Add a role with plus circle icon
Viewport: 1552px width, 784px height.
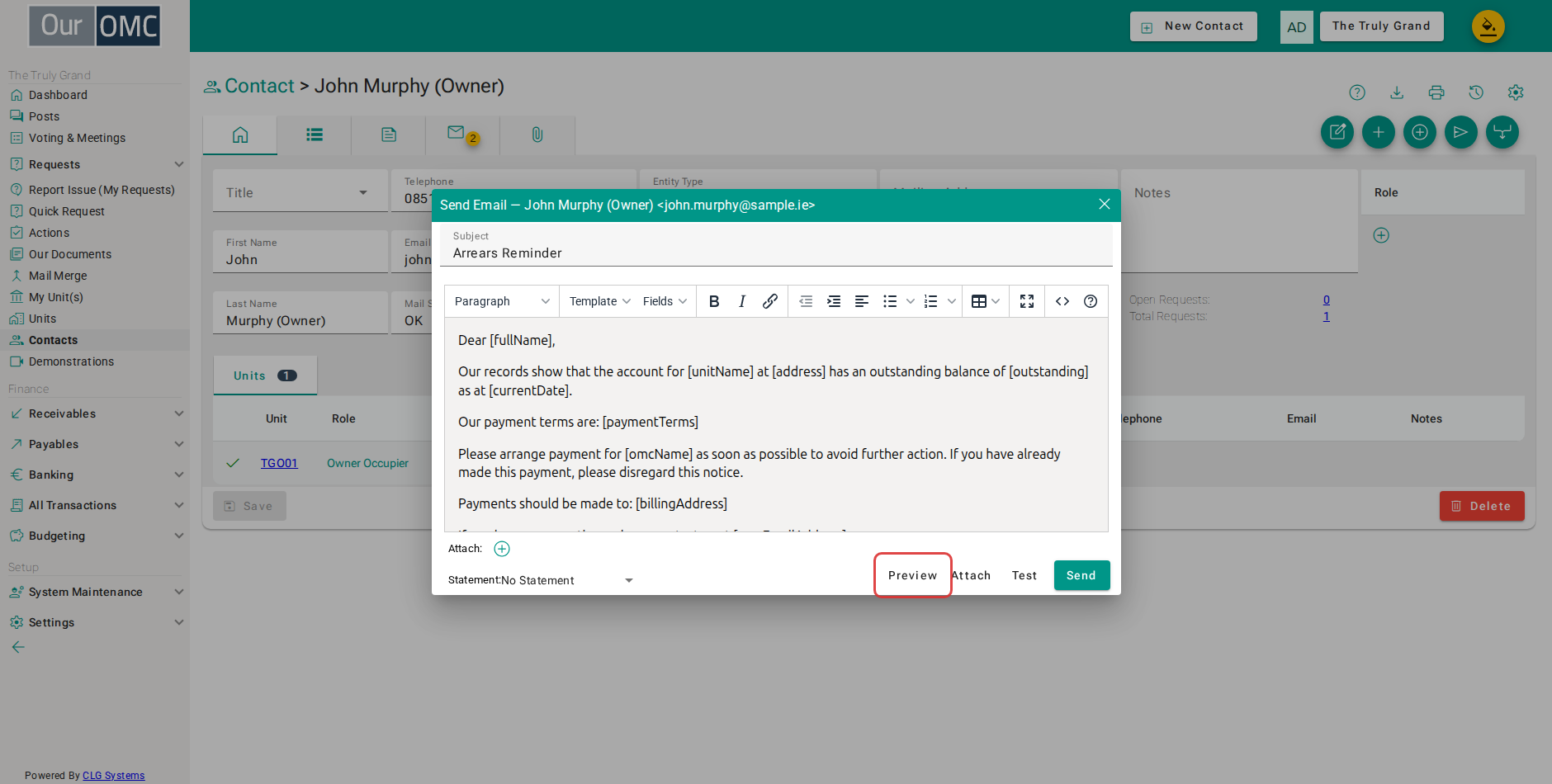(x=1381, y=235)
